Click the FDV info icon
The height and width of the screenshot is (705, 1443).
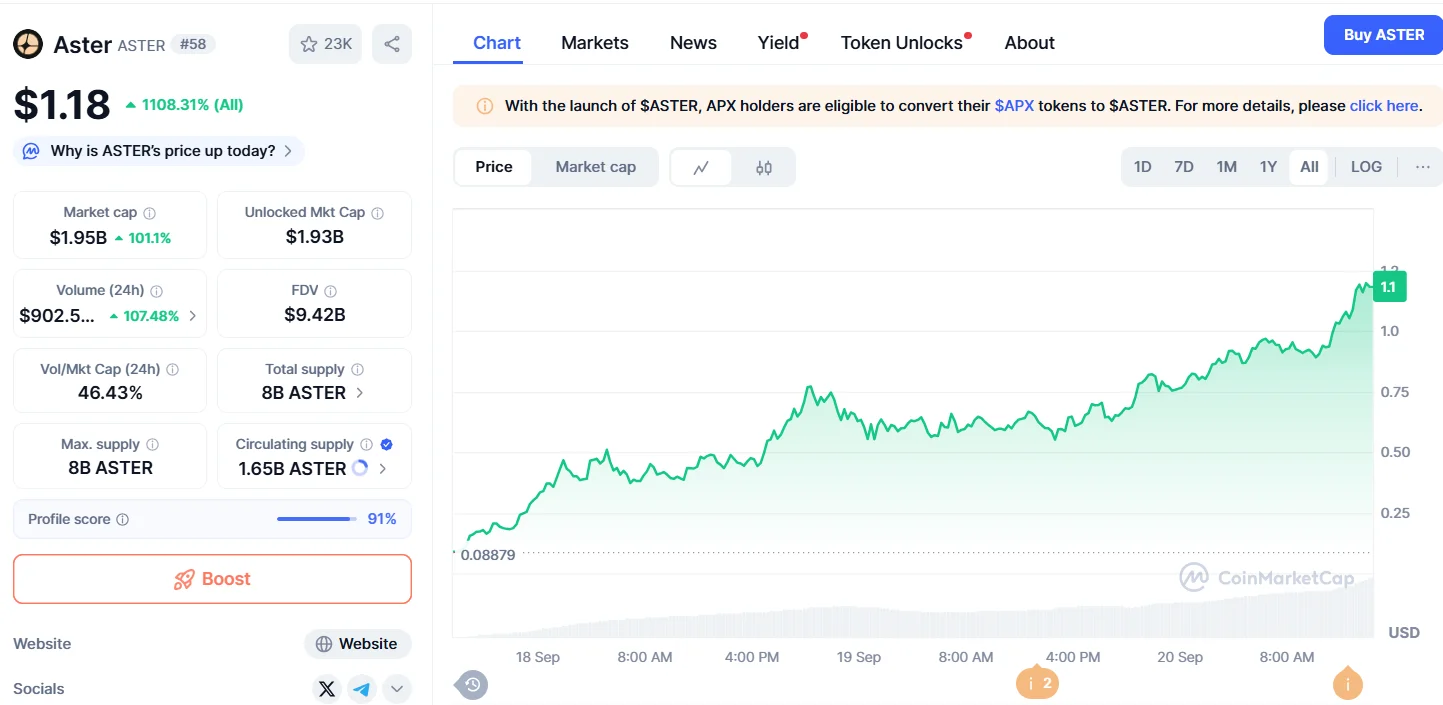pos(330,291)
